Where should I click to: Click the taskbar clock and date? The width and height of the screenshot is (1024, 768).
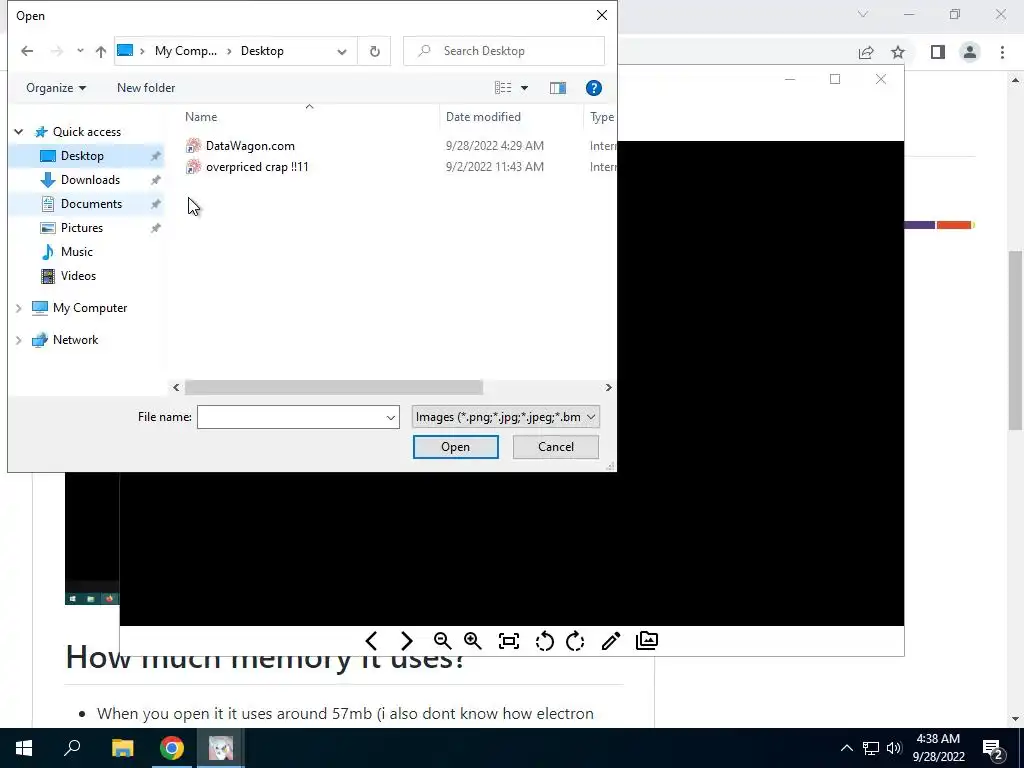pos(938,748)
